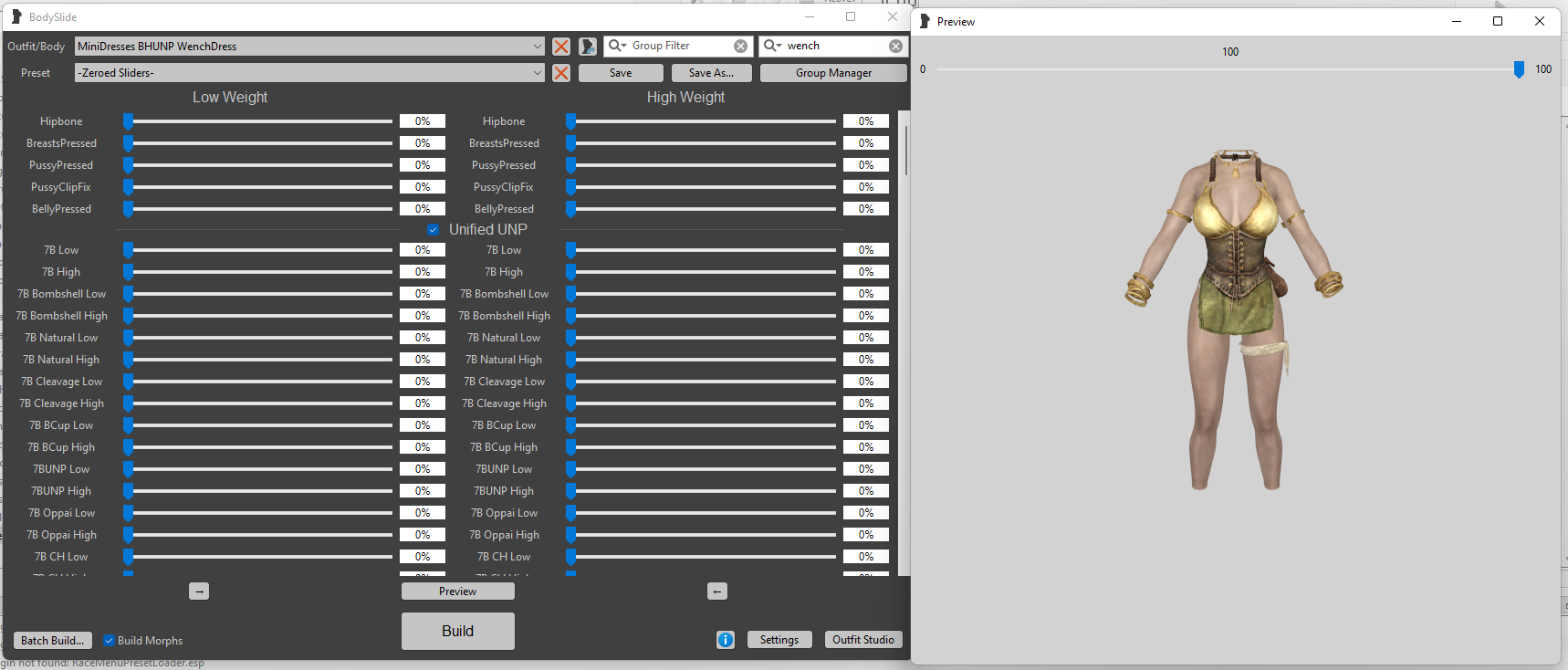Click the Save preset button
Screen dimensions: 1568x670
tap(621, 73)
